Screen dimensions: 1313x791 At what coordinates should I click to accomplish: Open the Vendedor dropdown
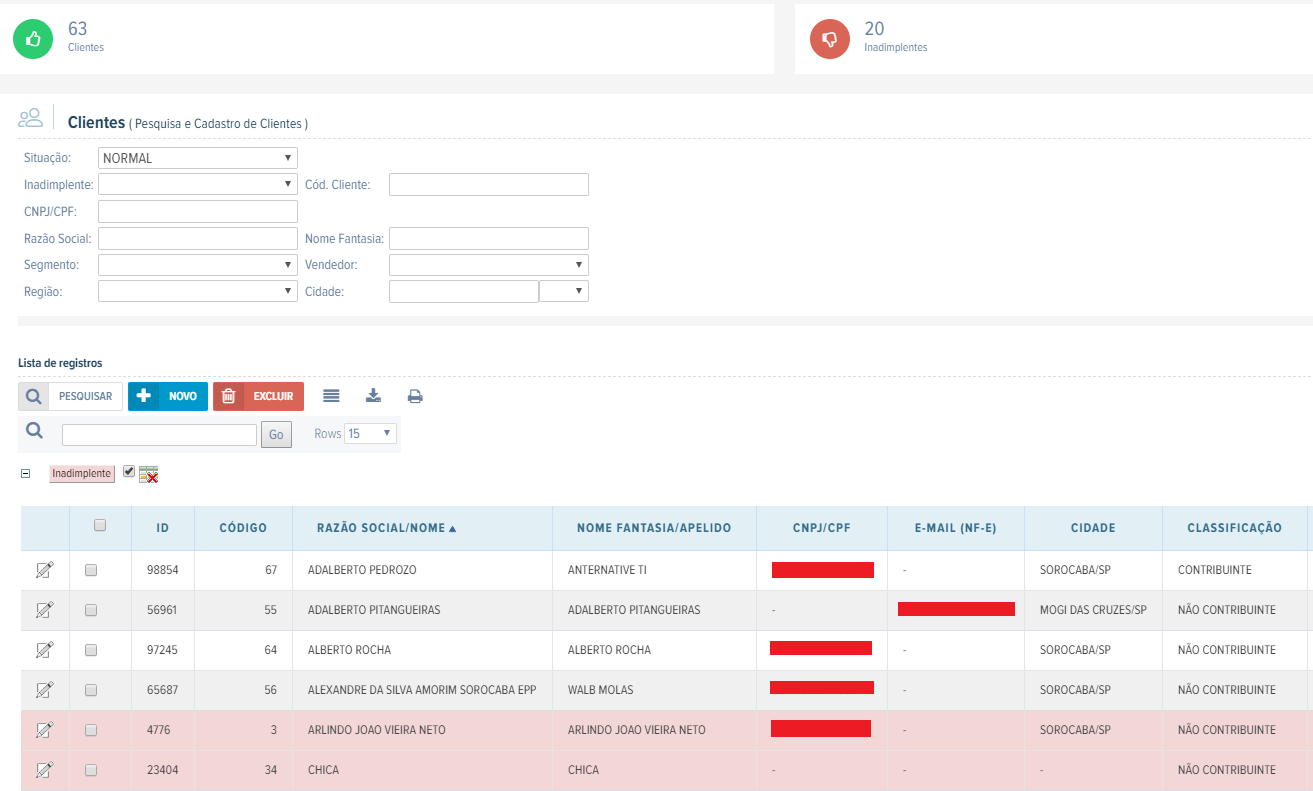pyautogui.click(x=489, y=265)
